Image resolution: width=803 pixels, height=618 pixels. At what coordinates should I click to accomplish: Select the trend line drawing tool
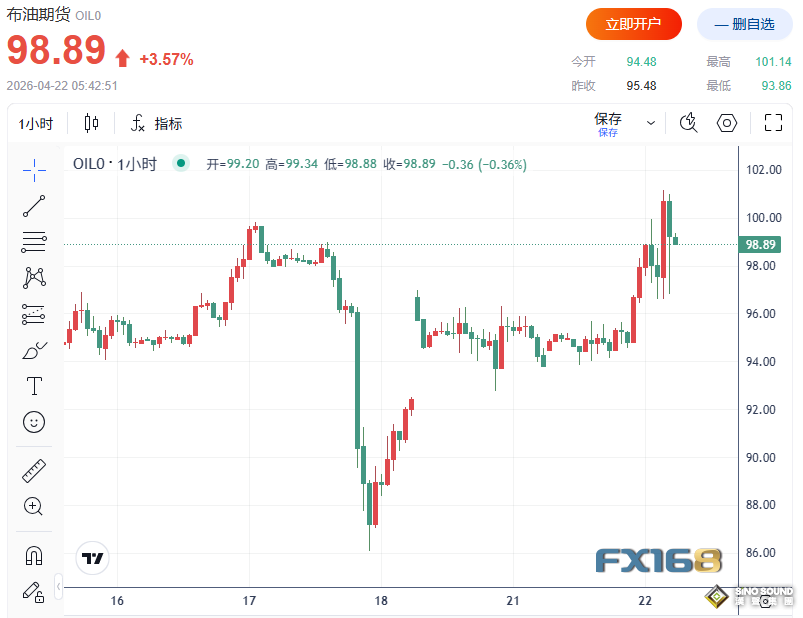34,206
